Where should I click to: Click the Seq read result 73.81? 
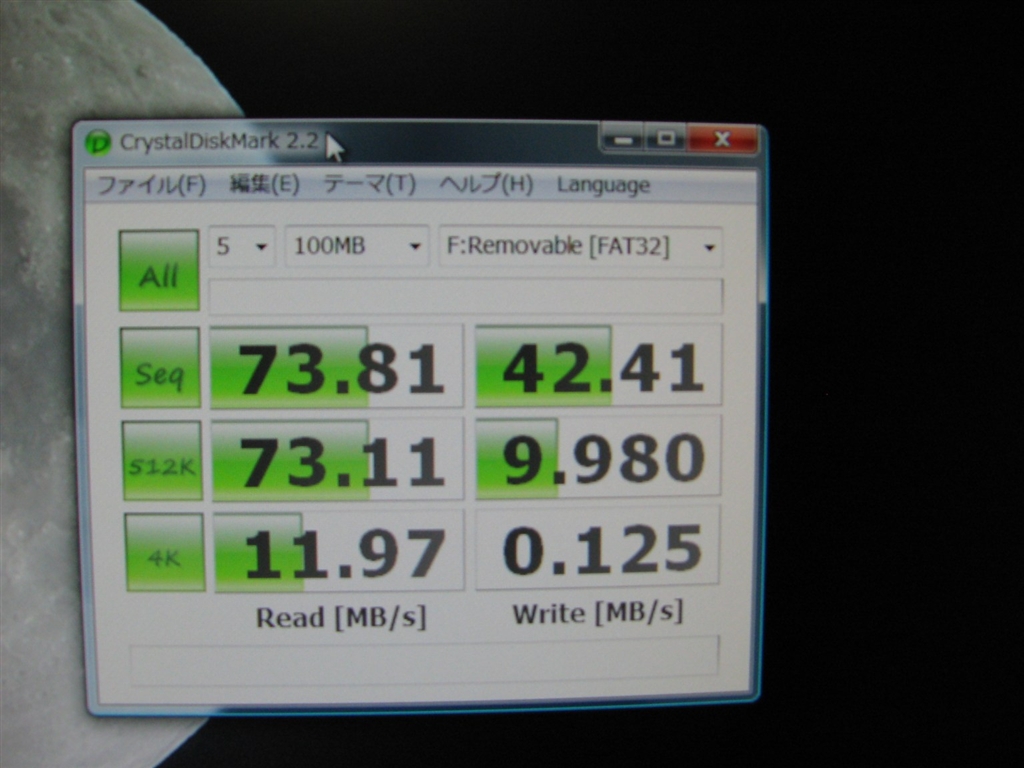pos(336,367)
